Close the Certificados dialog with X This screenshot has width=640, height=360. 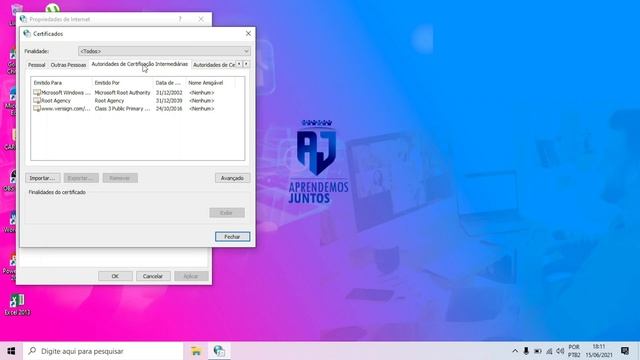[x=248, y=33]
